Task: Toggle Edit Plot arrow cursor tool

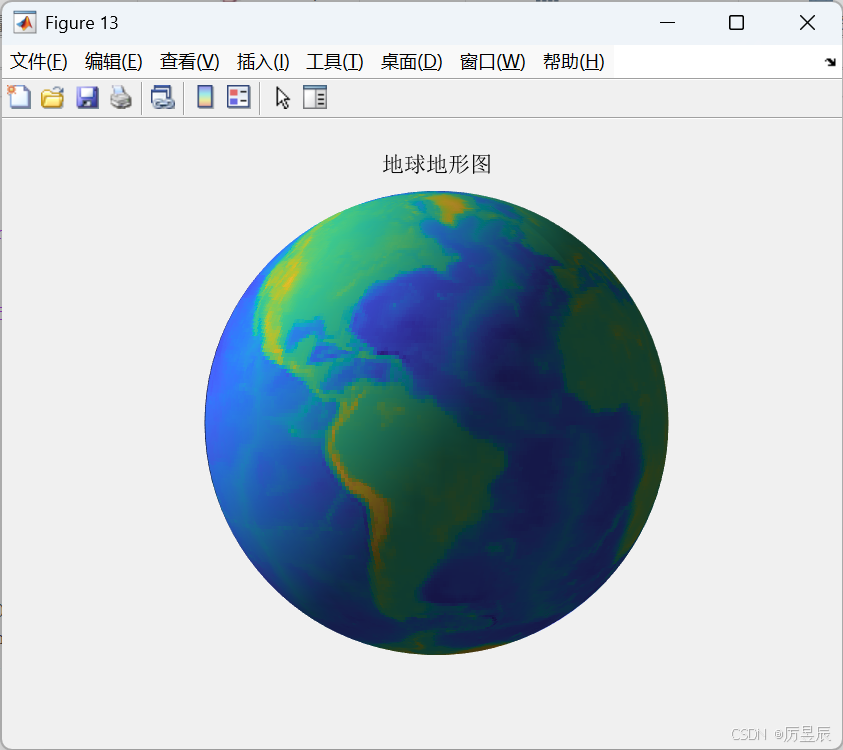Action: tap(282, 97)
